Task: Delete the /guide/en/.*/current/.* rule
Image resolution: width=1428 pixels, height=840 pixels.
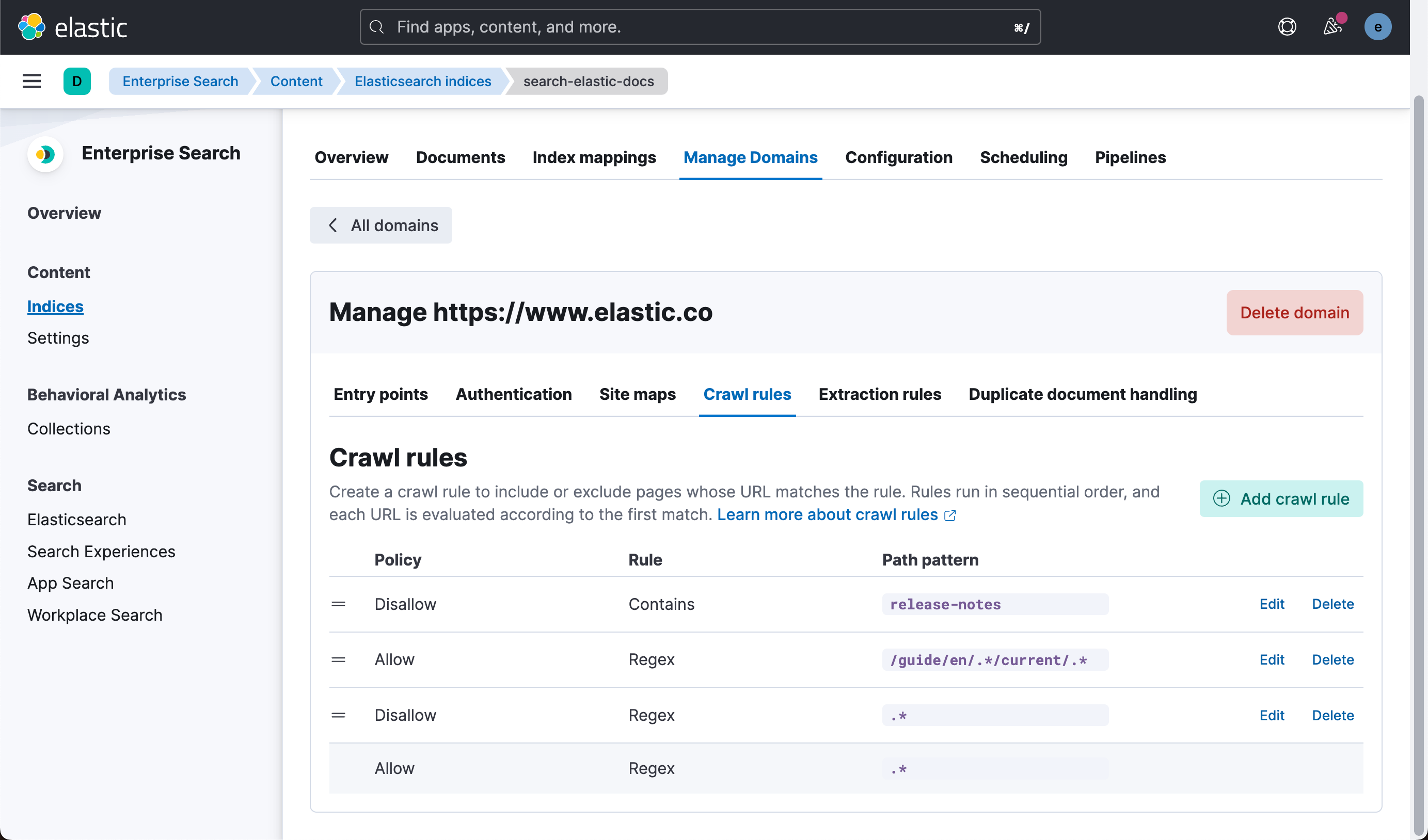Action: [x=1333, y=659]
